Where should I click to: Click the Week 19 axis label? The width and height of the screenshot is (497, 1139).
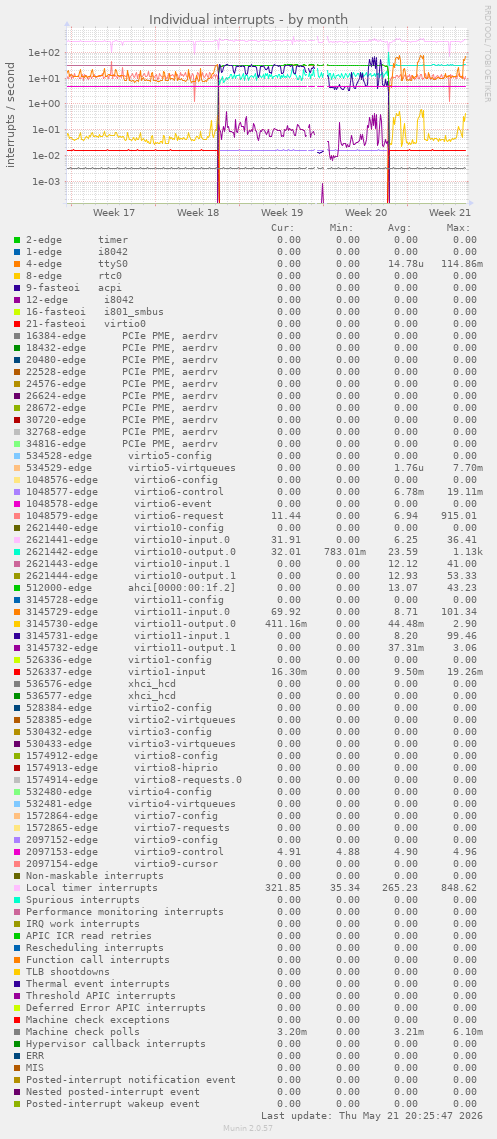point(282,213)
